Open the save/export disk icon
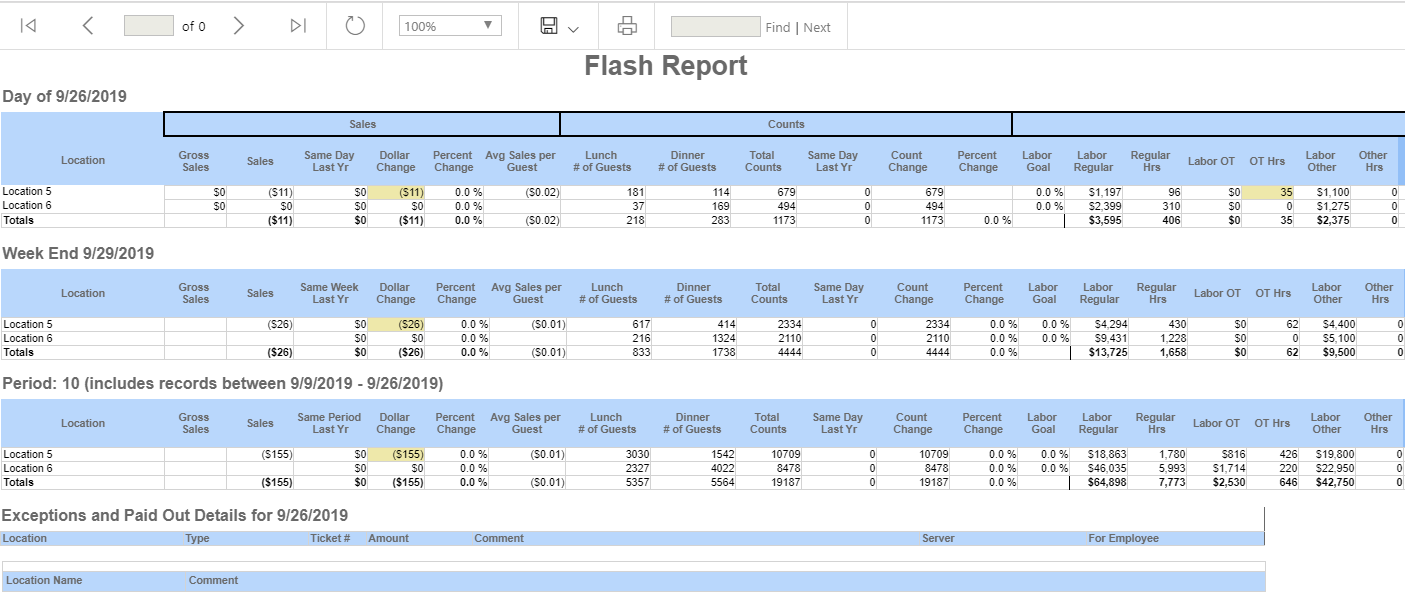The height and width of the screenshot is (605, 1405). (549, 26)
